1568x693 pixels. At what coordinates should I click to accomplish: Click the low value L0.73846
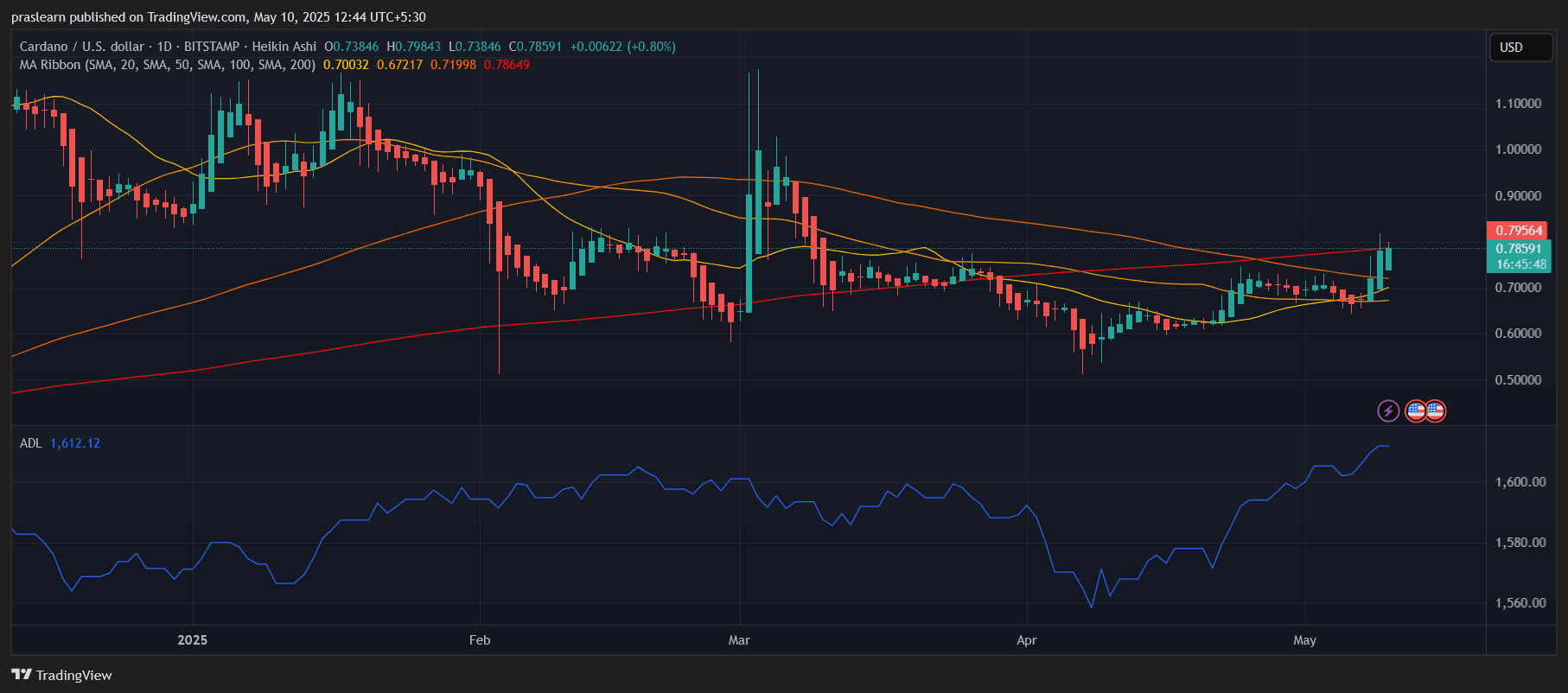pyautogui.click(x=475, y=47)
